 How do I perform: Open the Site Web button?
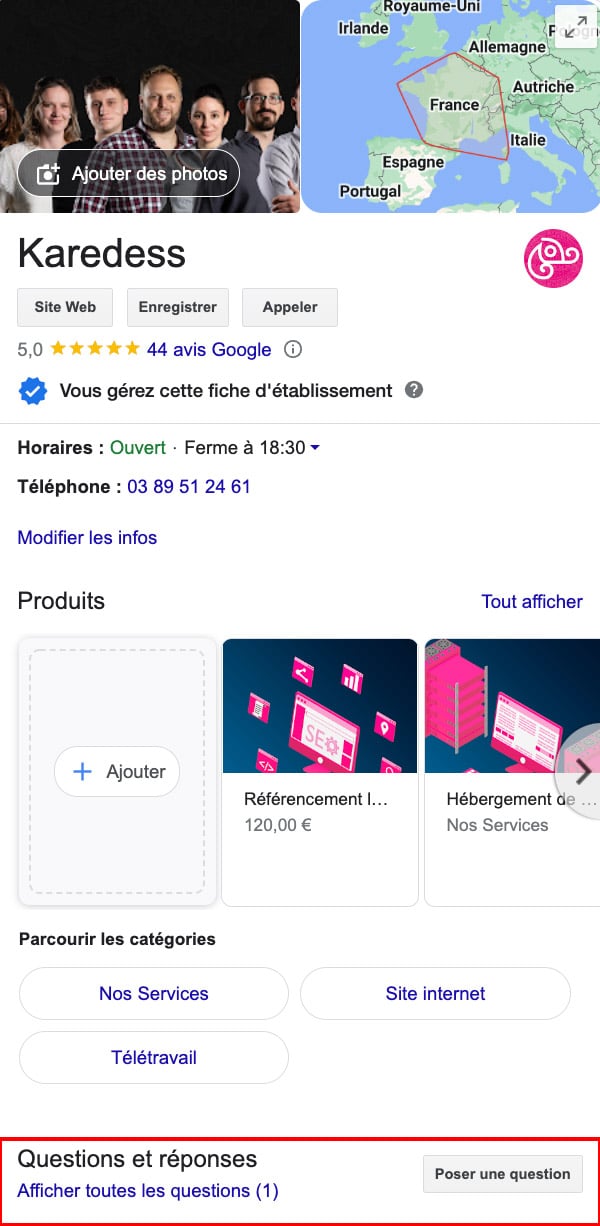click(x=65, y=308)
